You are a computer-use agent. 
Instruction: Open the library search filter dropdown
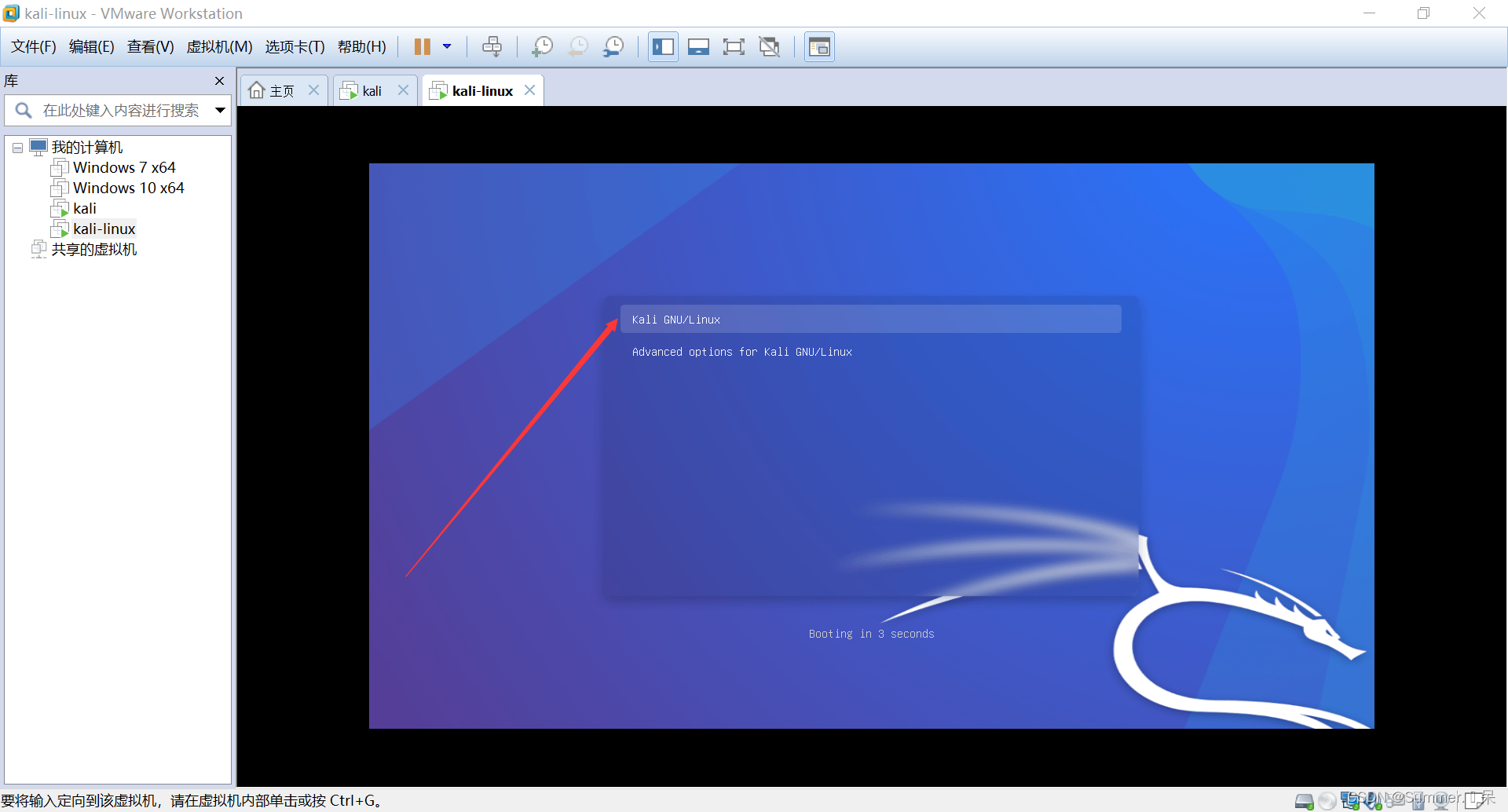point(221,111)
